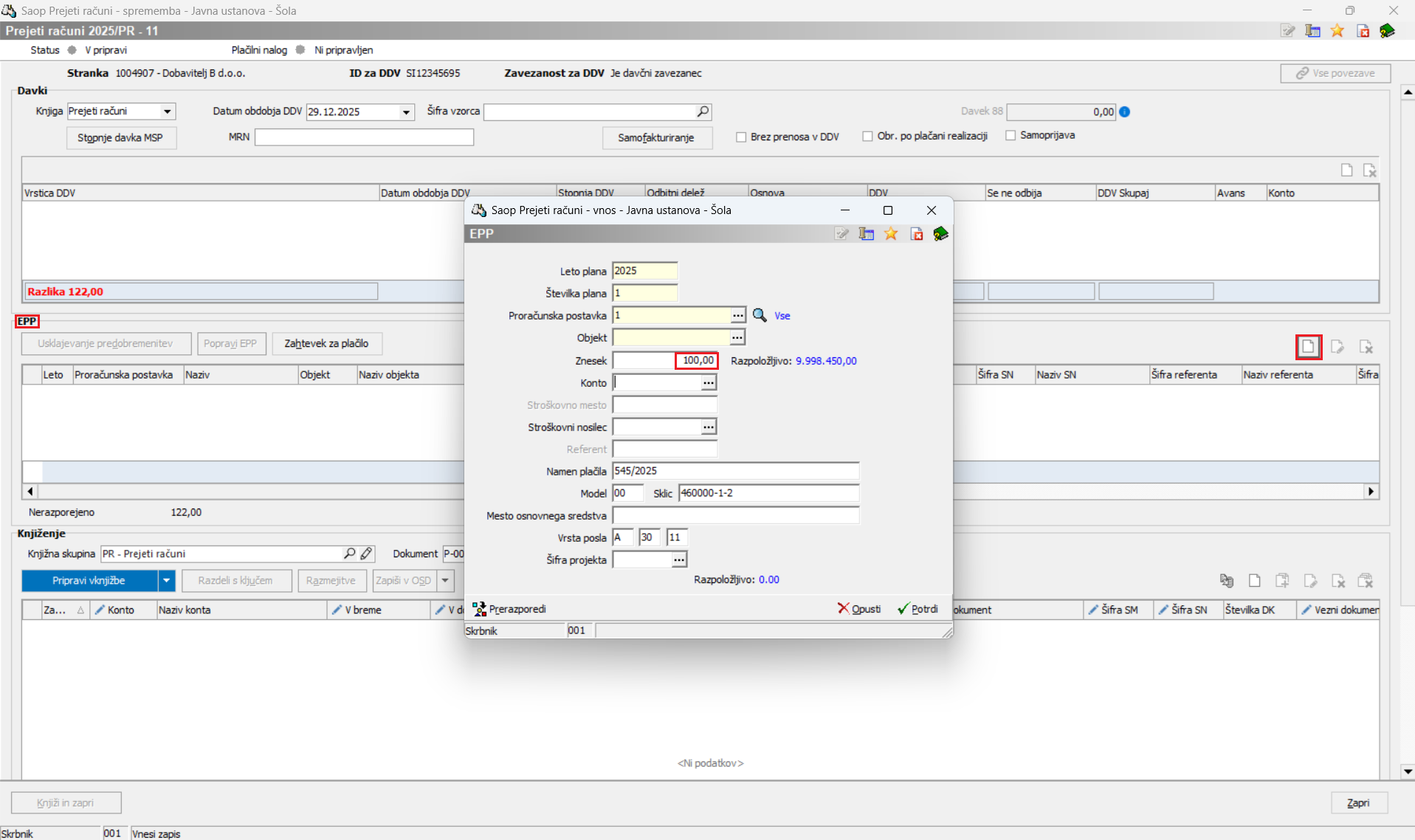Click the new EPP record icon
Screen dimensions: 1415x840
(1308, 346)
